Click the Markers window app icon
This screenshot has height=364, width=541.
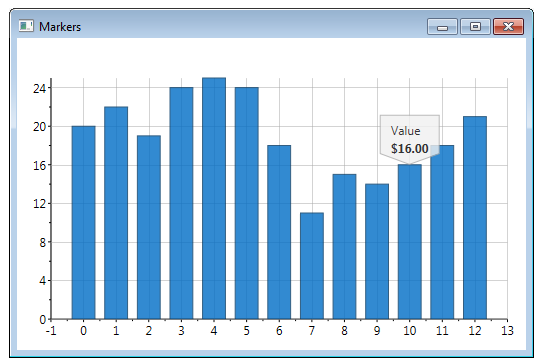click(x=26, y=26)
